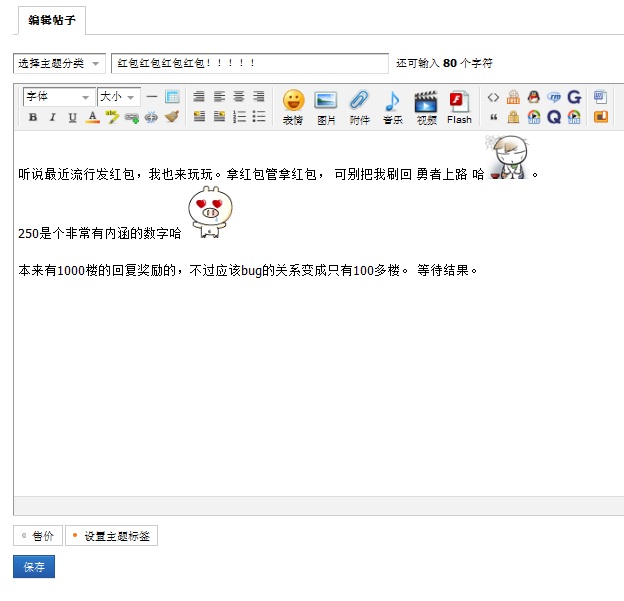Click the dark blue G icon
Viewport: 624px width, 601px height.
click(574, 97)
